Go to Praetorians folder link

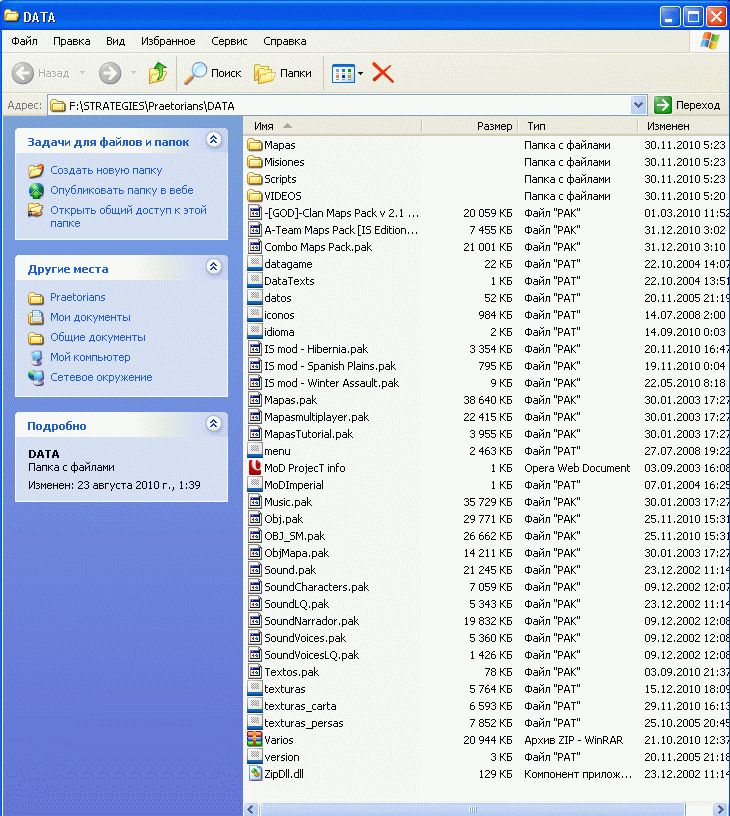pos(78,297)
